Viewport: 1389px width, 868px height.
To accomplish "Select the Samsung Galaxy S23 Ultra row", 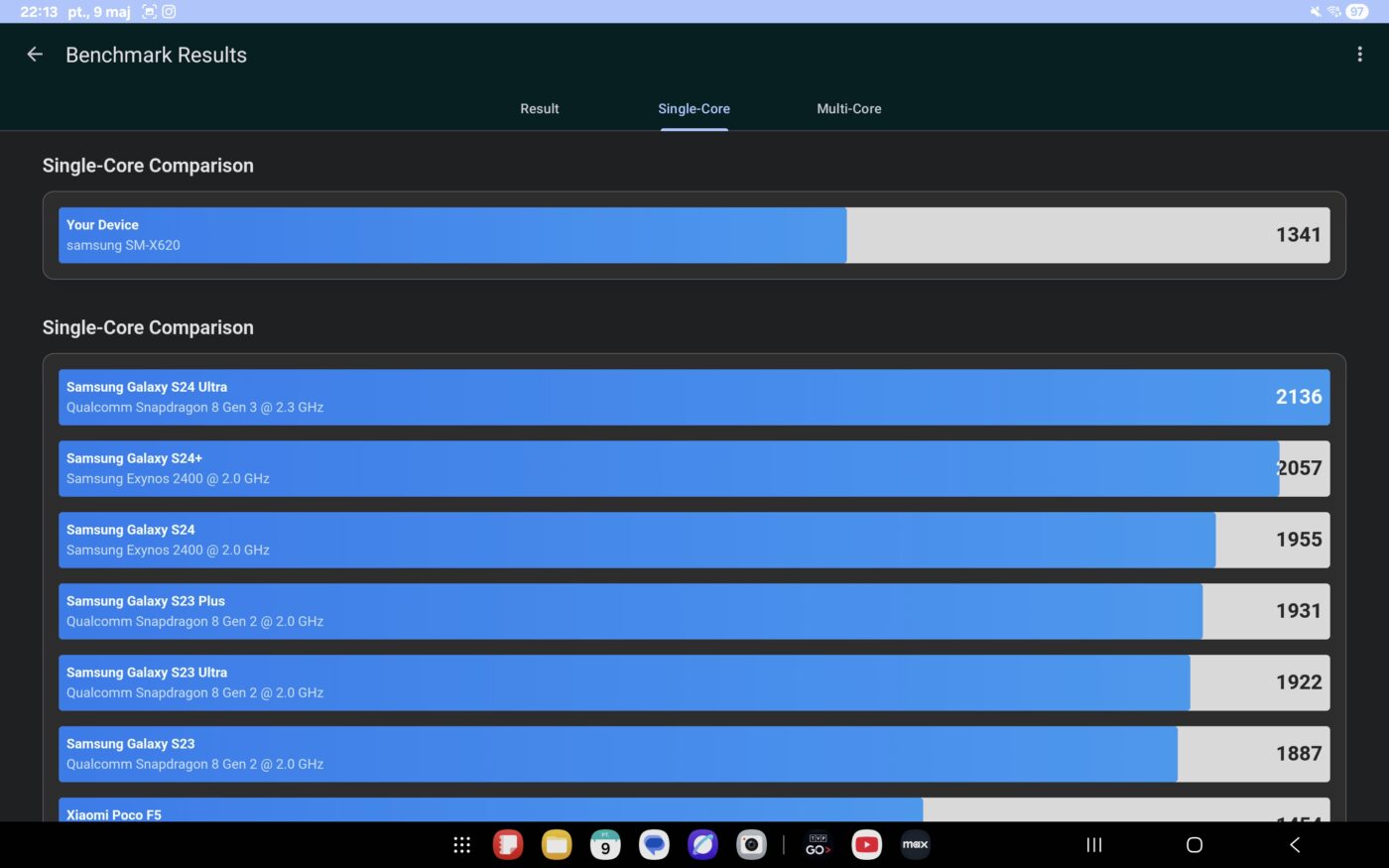I will point(694,683).
